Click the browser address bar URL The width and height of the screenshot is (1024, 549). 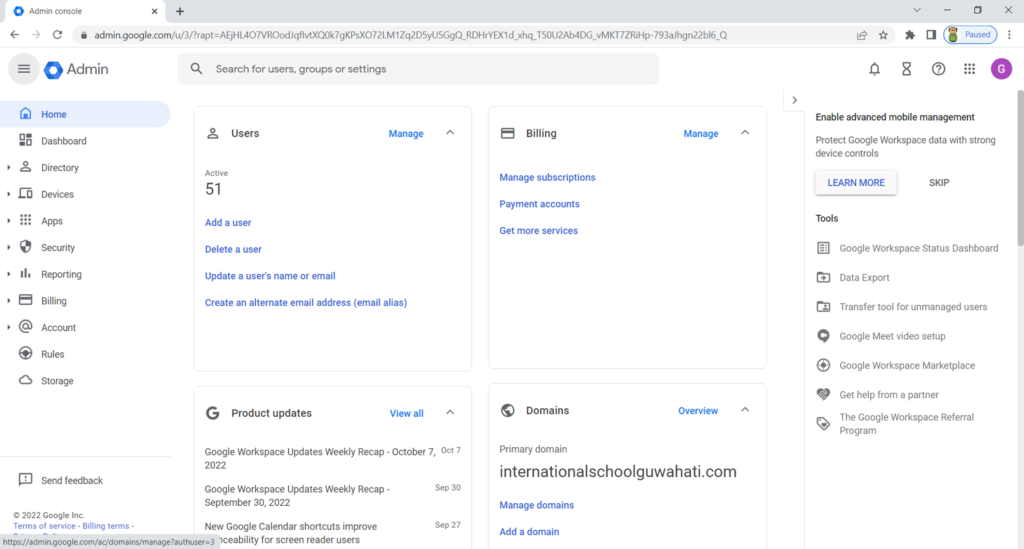point(410,35)
